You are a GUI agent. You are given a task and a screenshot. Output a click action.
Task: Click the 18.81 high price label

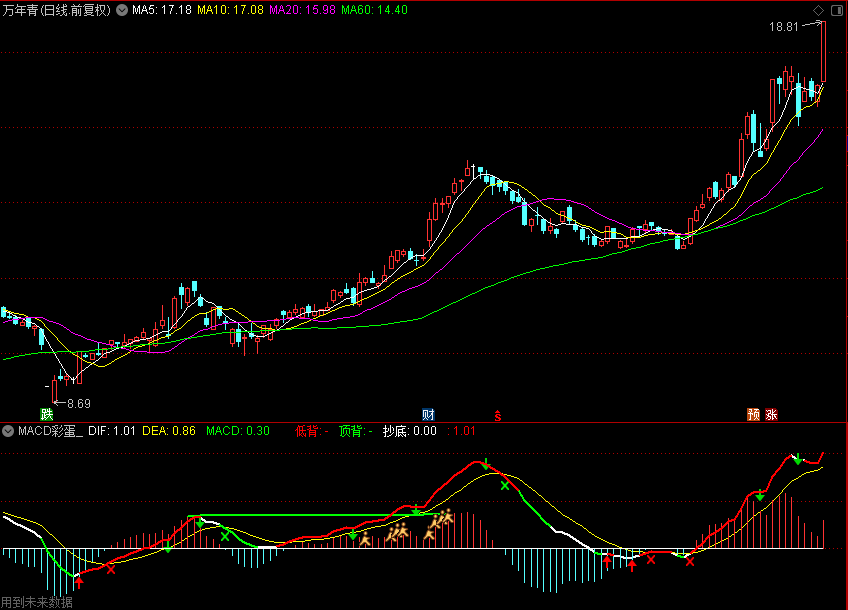[x=783, y=27]
